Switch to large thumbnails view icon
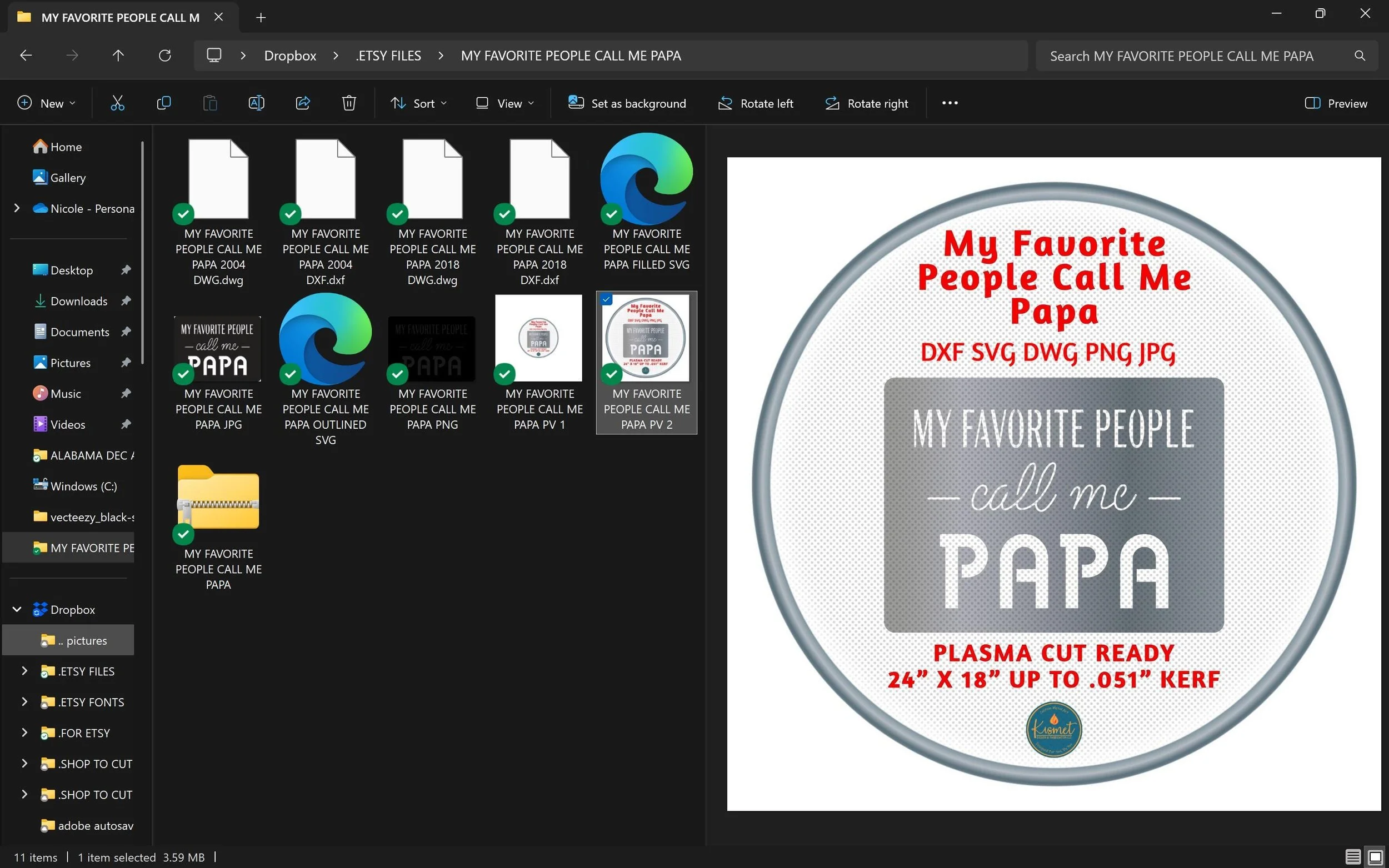Screen dimensions: 1389x868 tap(1375, 856)
